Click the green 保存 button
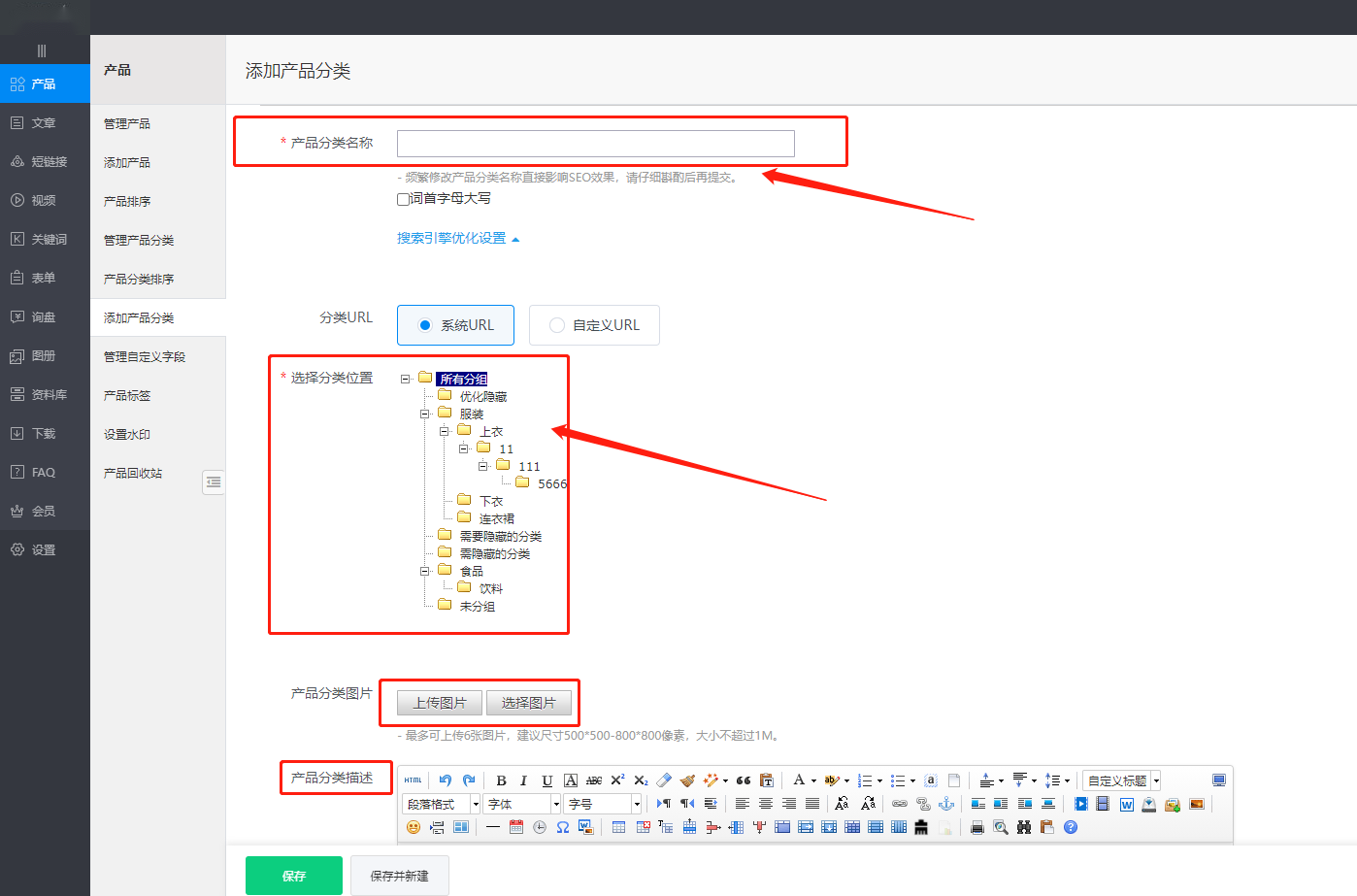 pos(294,876)
